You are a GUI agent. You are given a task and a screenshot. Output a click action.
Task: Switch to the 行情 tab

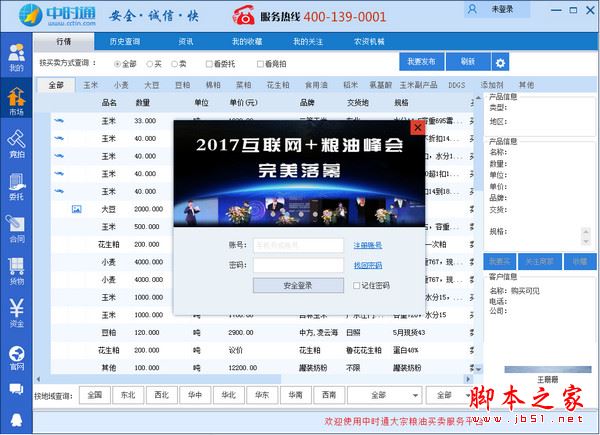[64, 42]
